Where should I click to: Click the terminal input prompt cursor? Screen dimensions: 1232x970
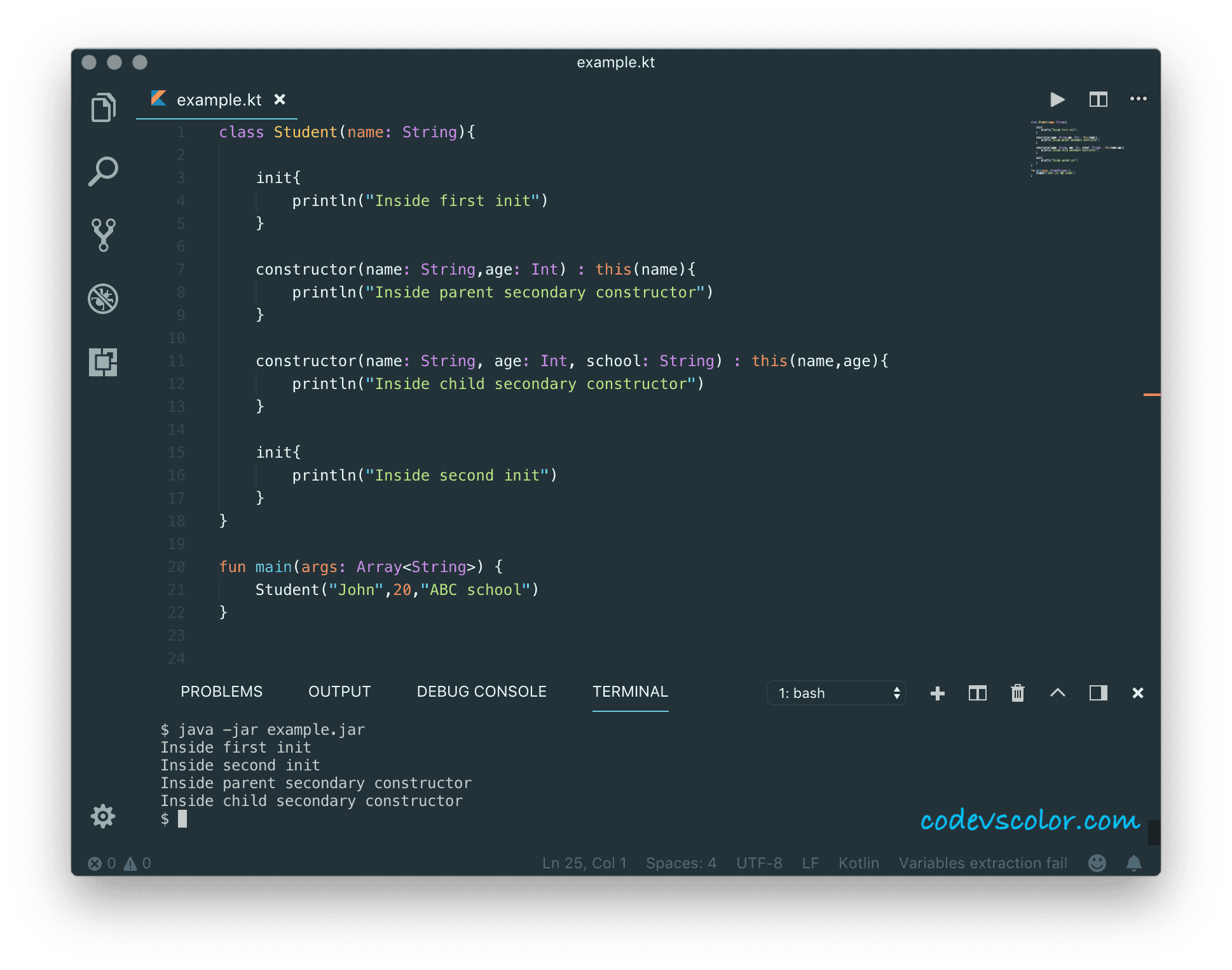coord(182,819)
